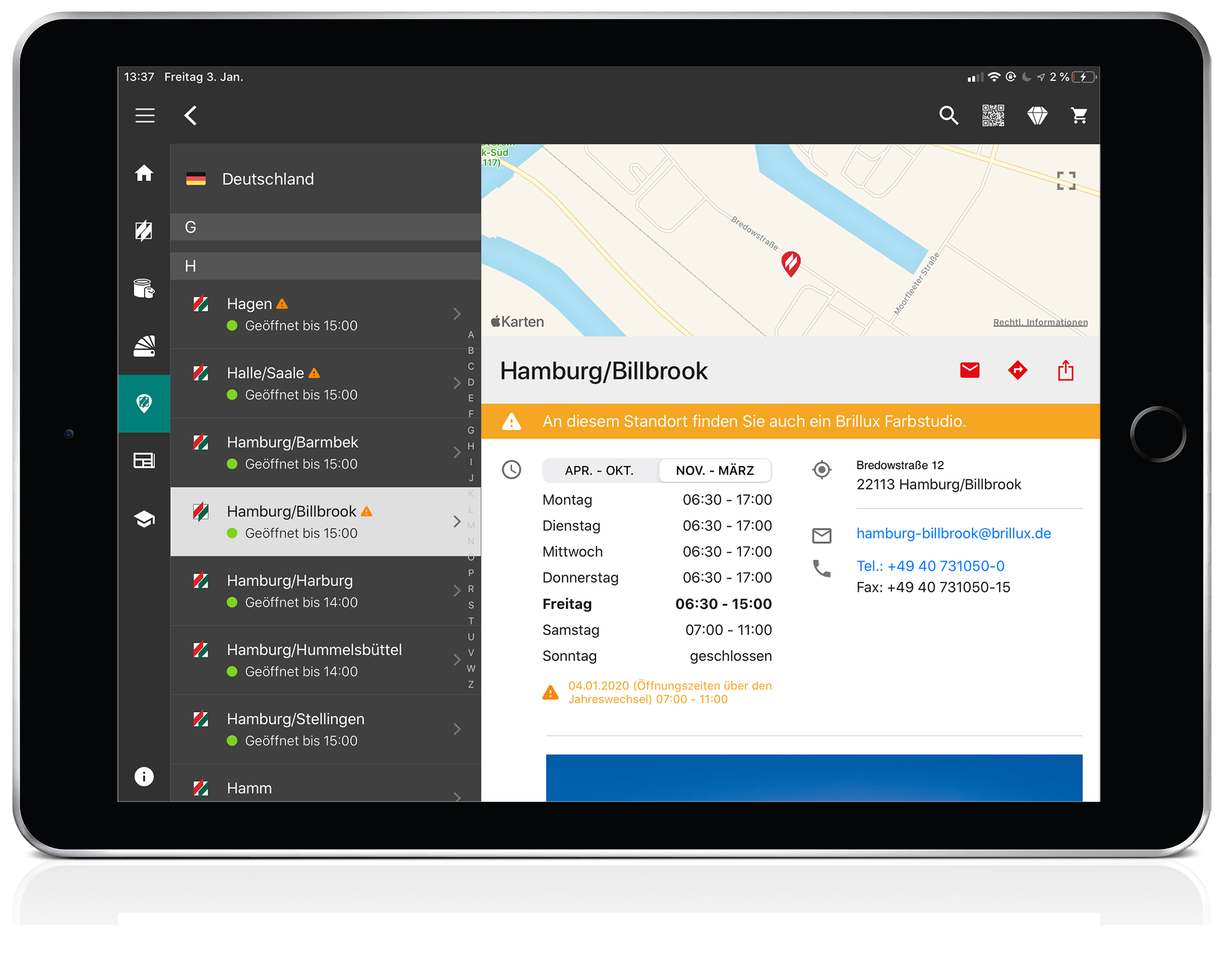Email hamburg-billbrook@brillux.de link

tap(954, 533)
